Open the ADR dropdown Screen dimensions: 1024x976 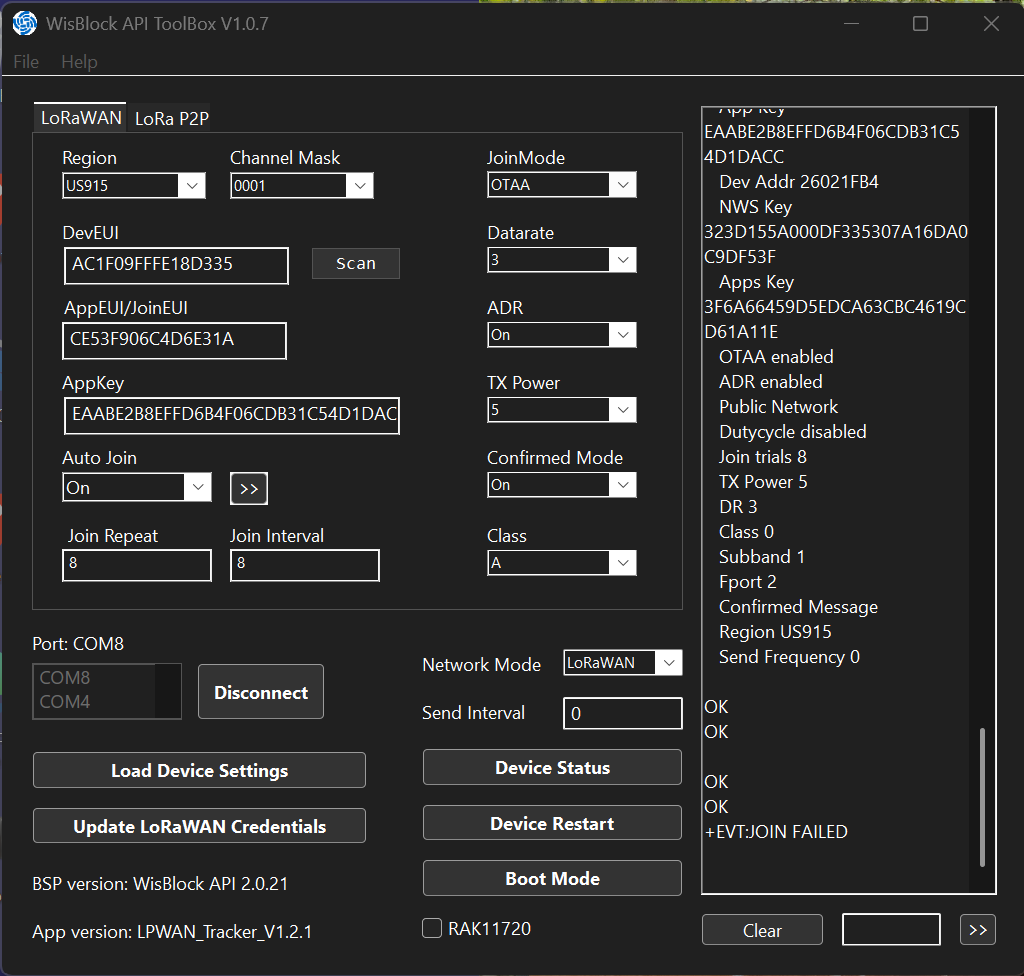click(x=561, y=335)
